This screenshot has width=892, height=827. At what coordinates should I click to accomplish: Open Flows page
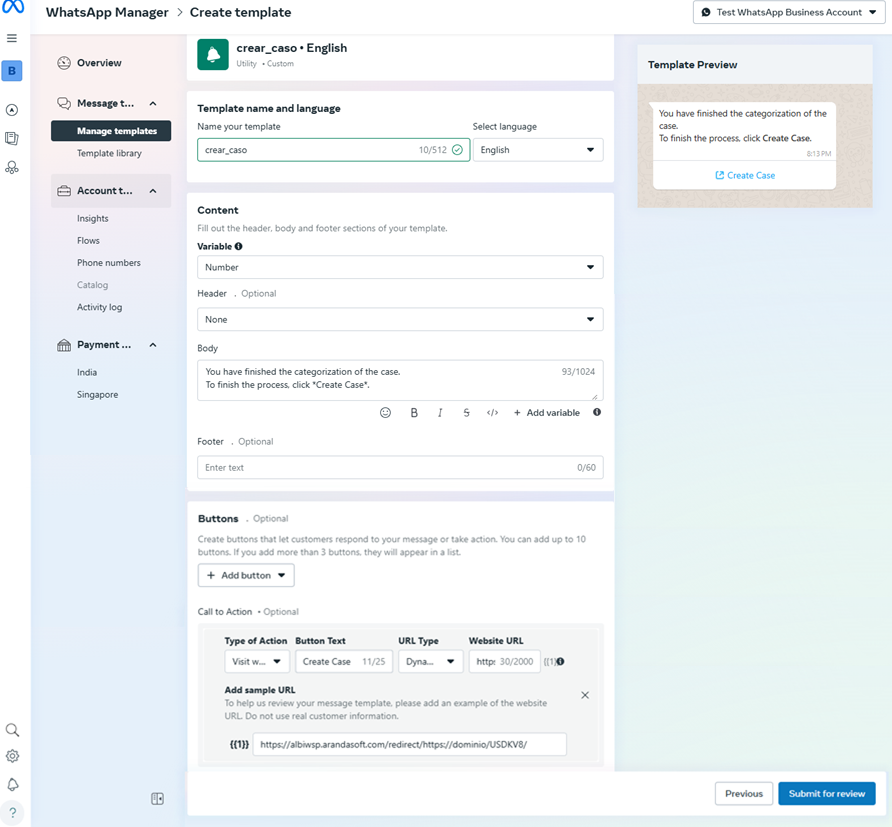click(88, 241)
